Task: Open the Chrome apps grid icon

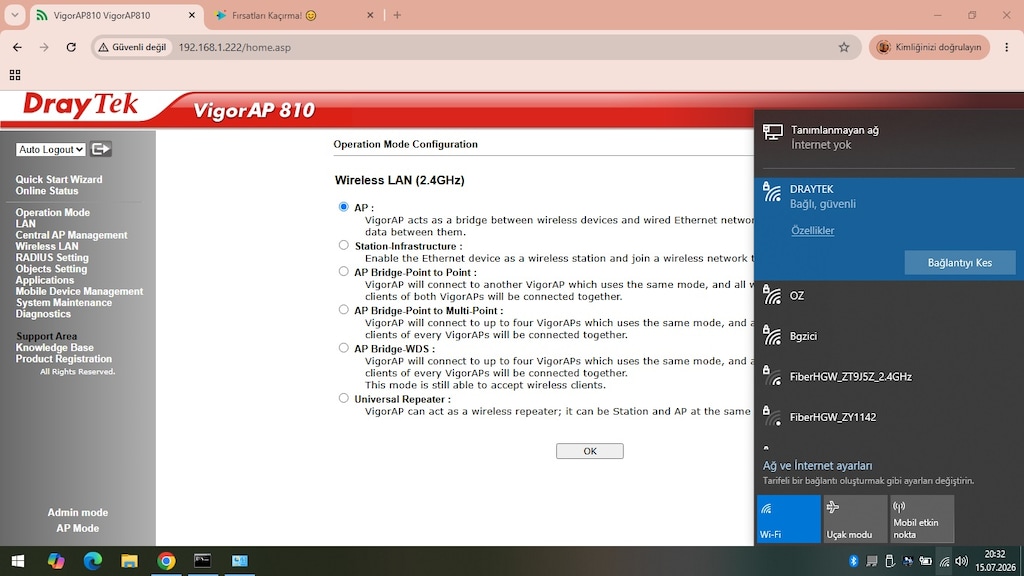Action: (x=15, y=75)
